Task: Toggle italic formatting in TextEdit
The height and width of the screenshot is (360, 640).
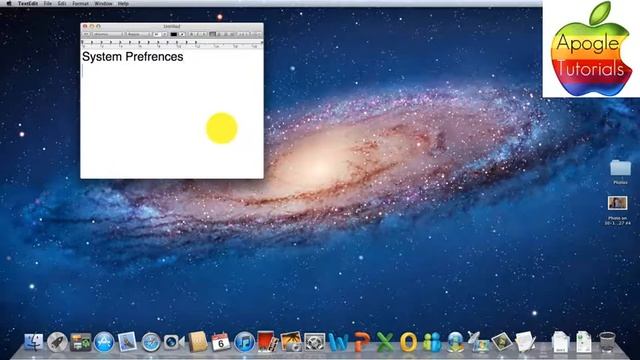Action: (x=198, y=34)
